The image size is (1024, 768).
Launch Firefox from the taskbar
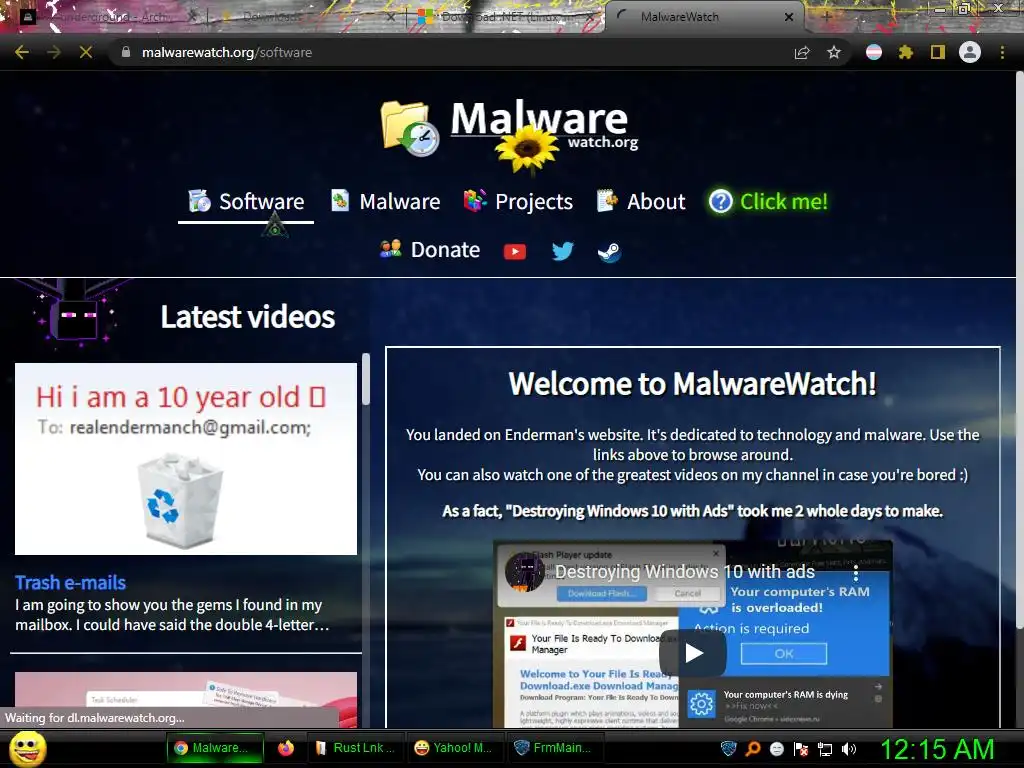pos(285,748)
